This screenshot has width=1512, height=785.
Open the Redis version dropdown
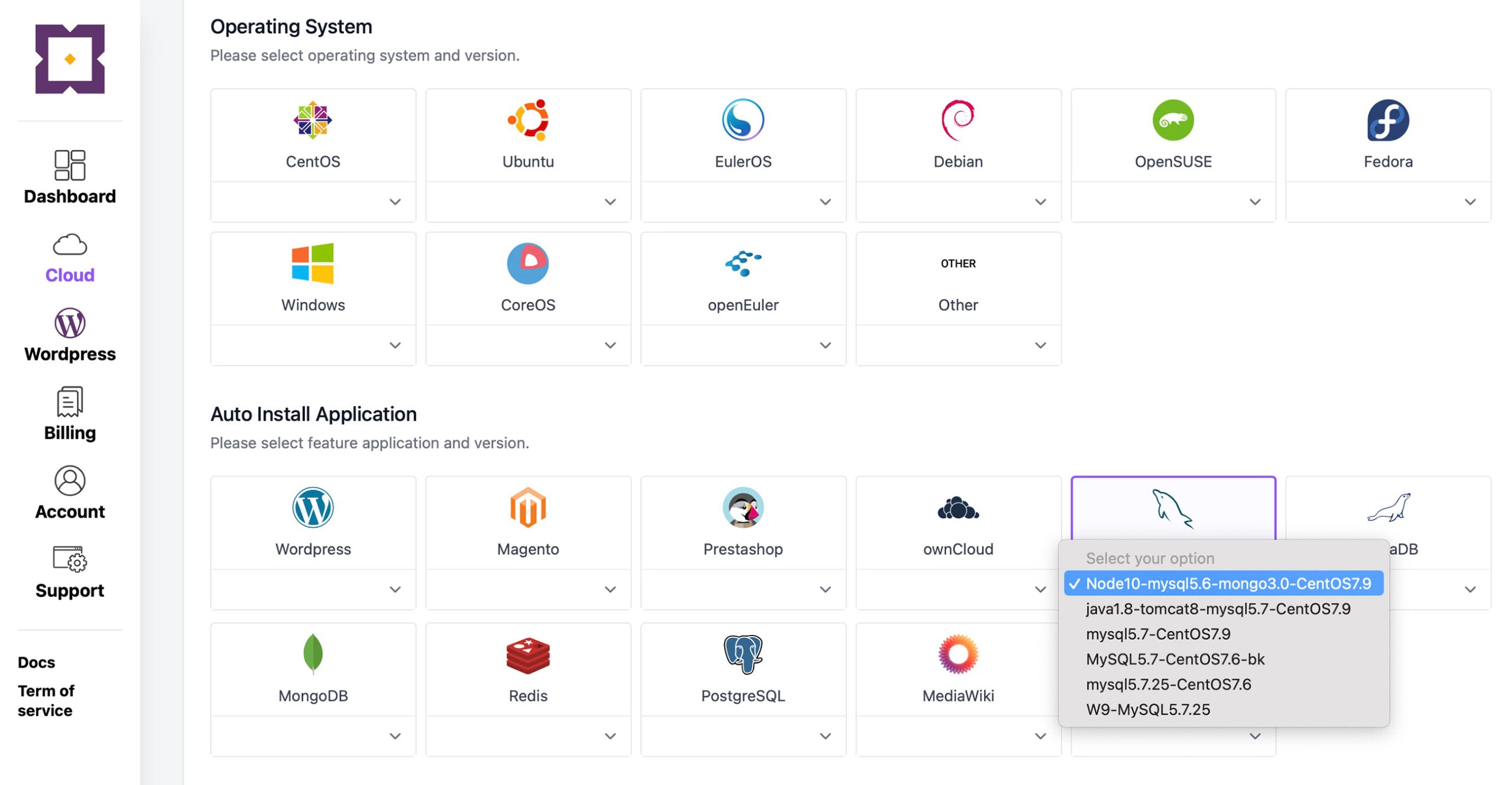pyautogui.click(x=527, y=737)
